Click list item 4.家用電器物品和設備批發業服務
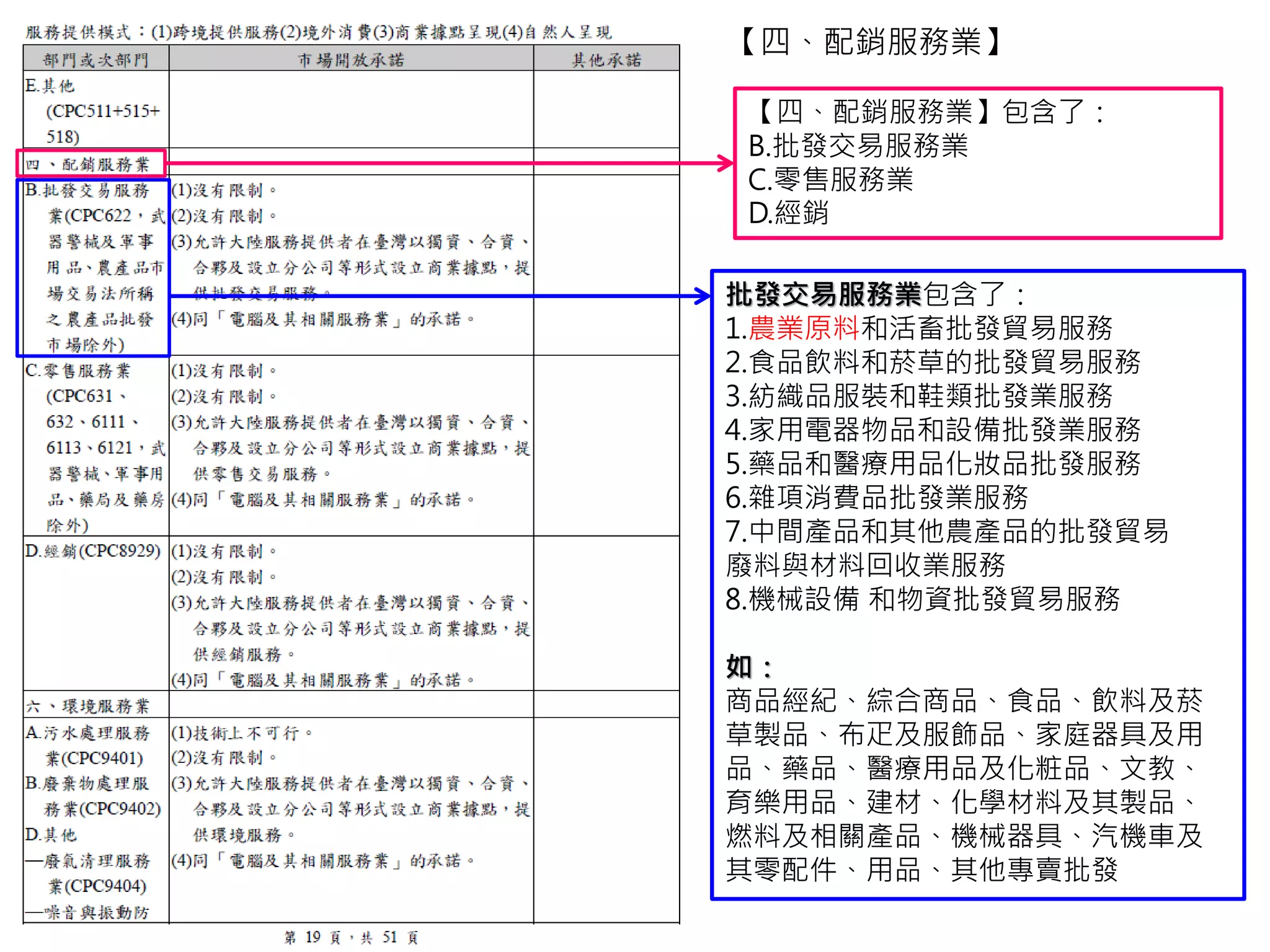The height and width of the screenshot is (952, 1270). click(x=933, y=430)
